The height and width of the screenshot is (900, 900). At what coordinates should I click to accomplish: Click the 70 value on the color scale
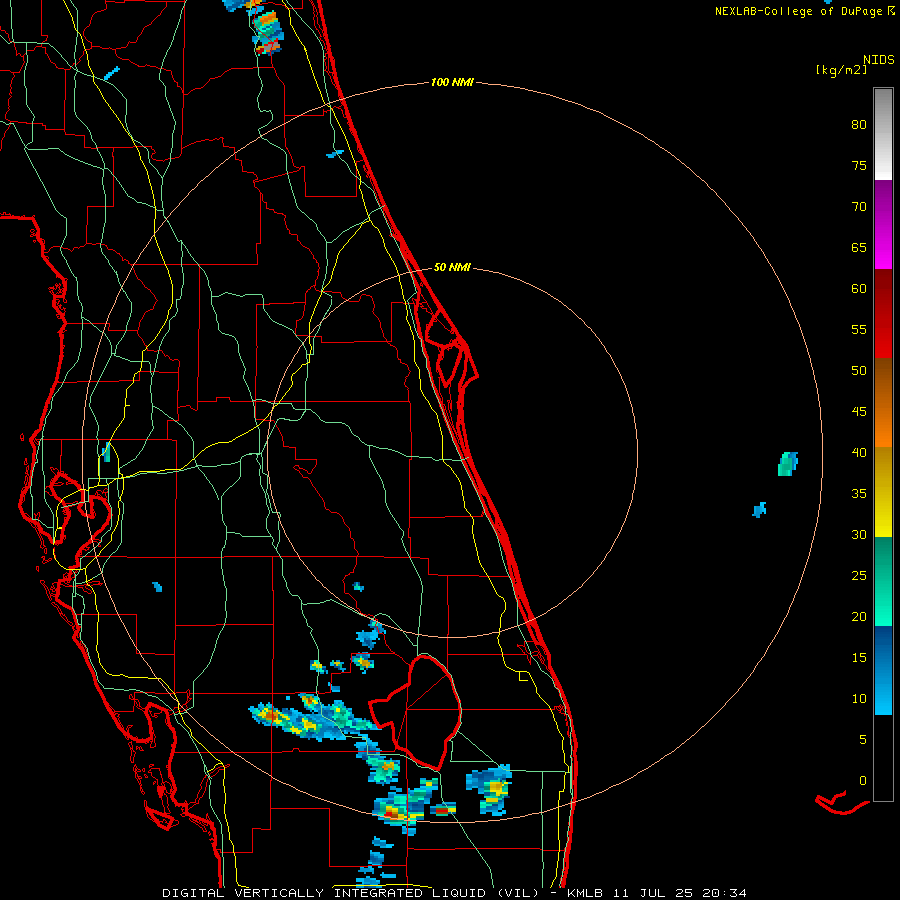coord(859,207)
